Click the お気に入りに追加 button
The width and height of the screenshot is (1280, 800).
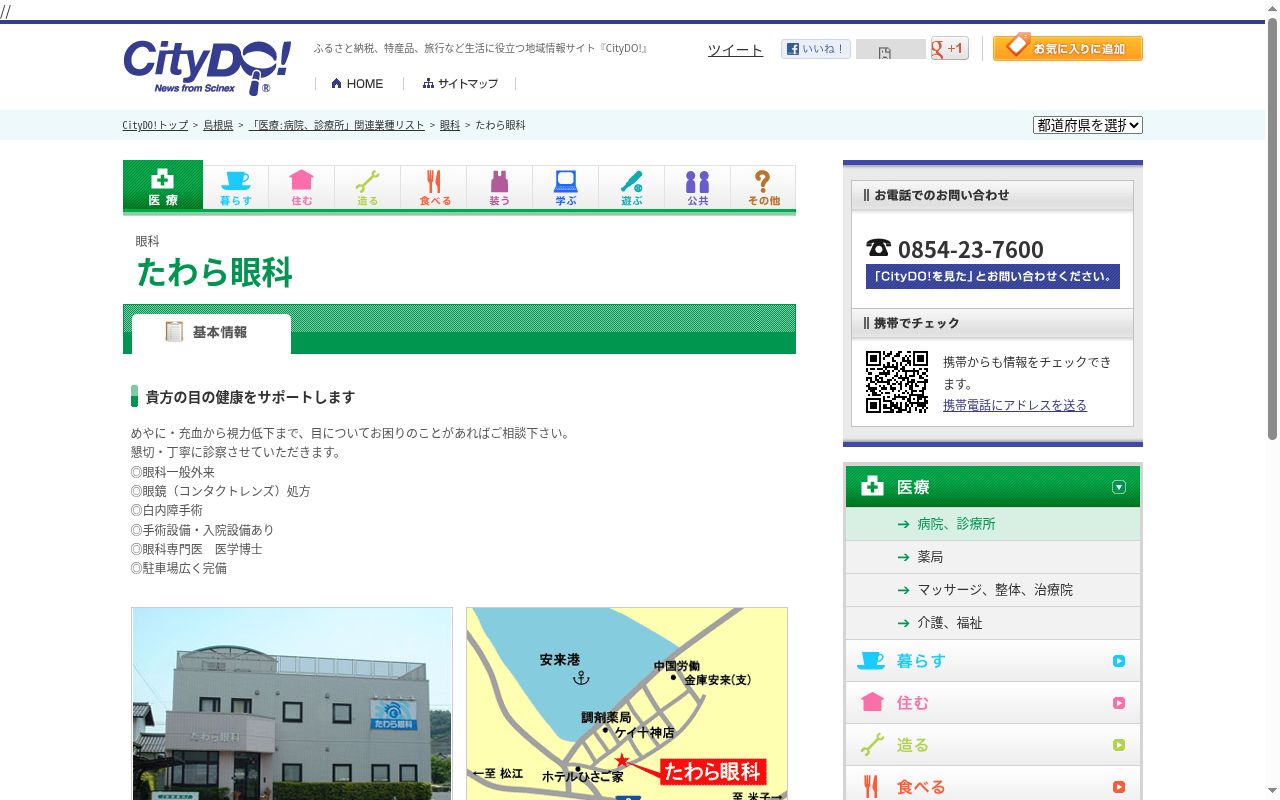coord(1068,47)
